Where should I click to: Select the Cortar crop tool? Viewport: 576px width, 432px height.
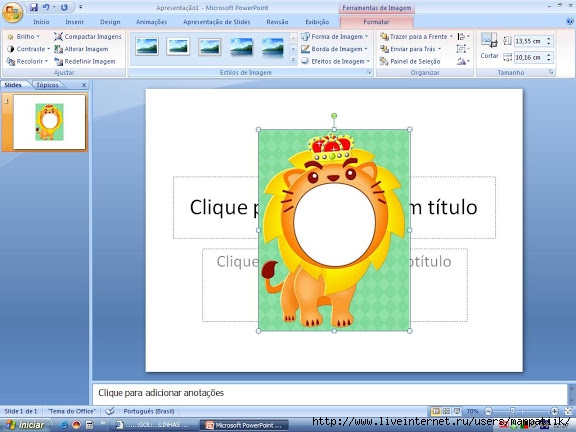[489, 46]
